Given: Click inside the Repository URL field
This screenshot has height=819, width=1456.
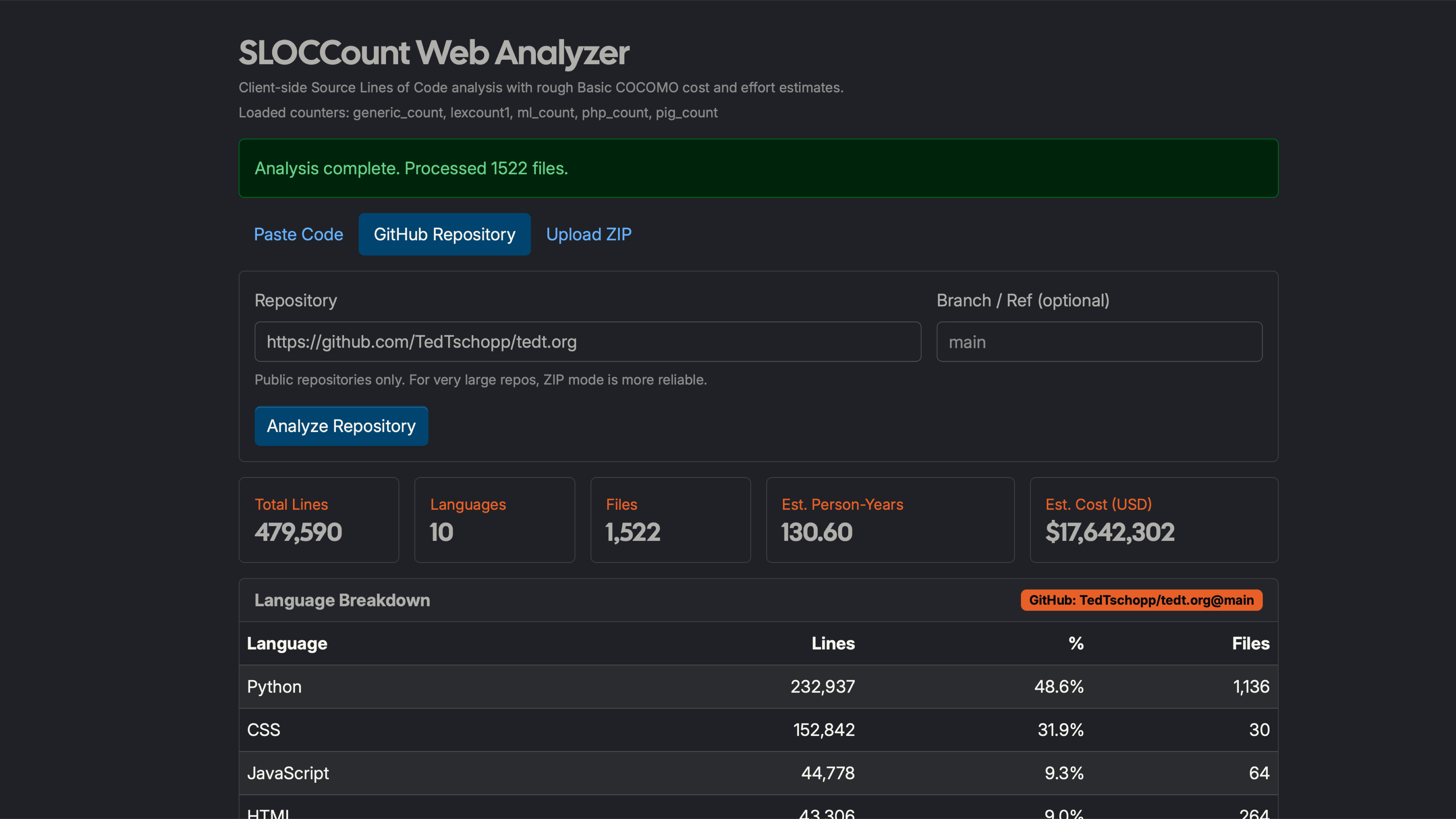Looking at the screenshot, I should point(588,341).
